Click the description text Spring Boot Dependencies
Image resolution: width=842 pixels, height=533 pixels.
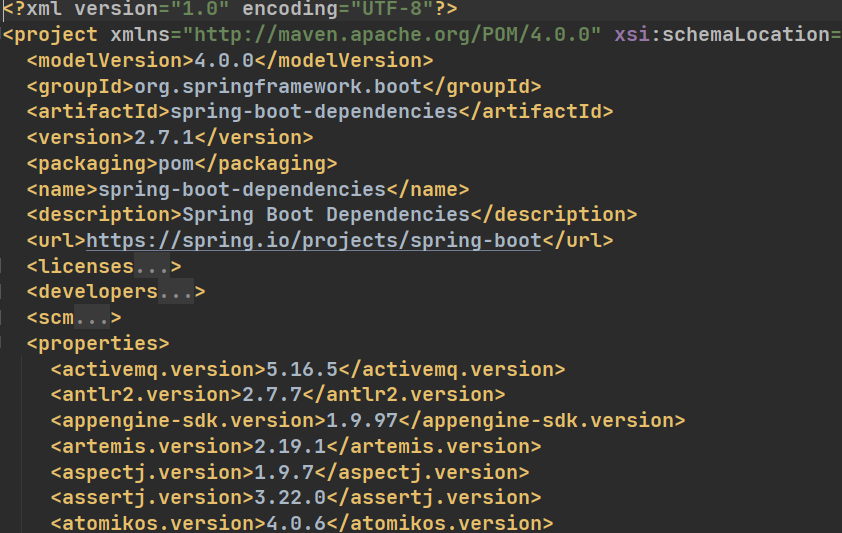point(326,215)
